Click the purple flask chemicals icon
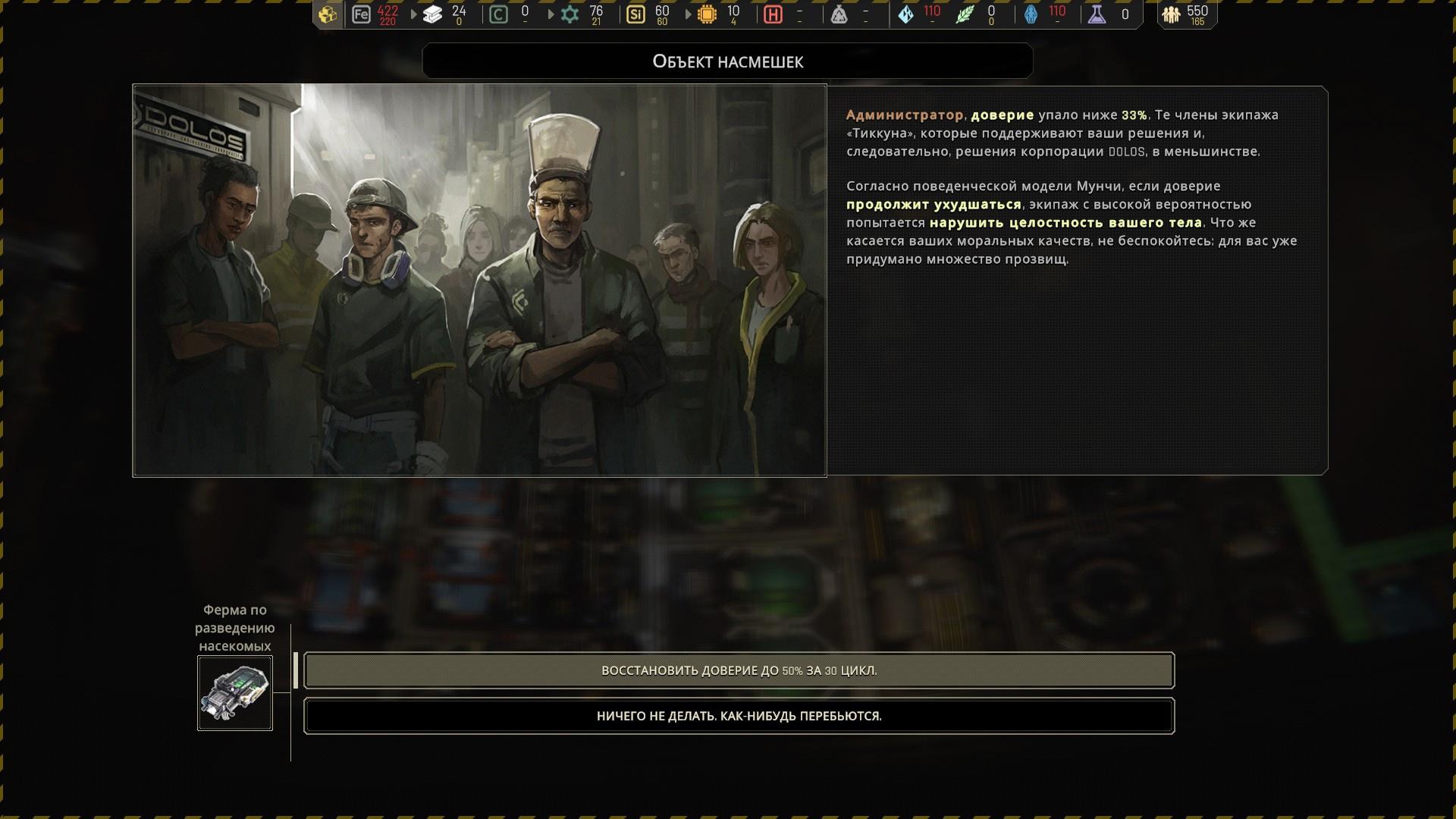The image size is (1456, 819). (x=1097, y=14)
